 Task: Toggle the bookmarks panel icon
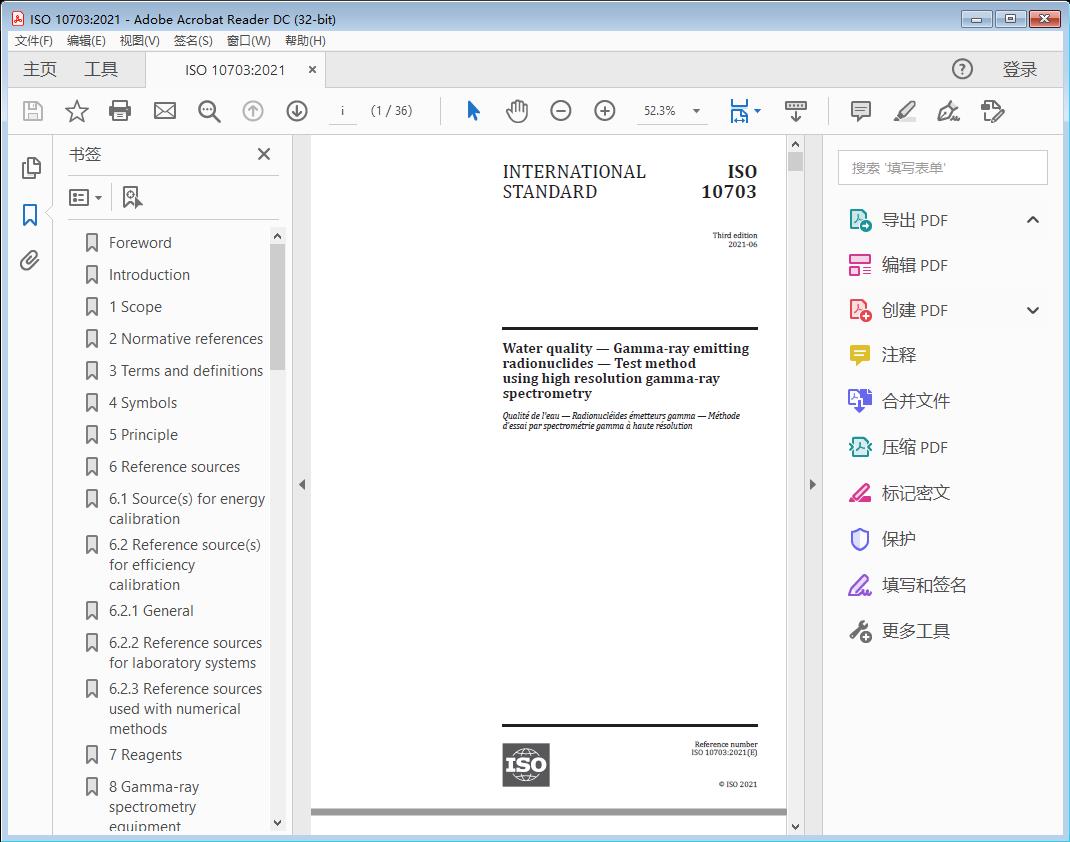[30, 215]
